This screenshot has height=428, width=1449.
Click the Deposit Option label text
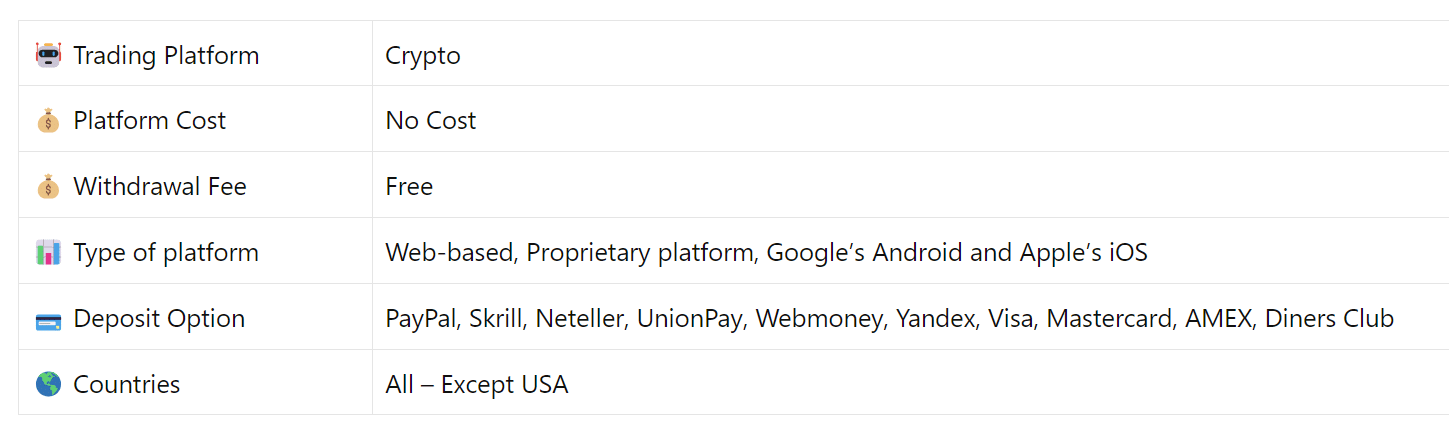click(x=159, y=319)
